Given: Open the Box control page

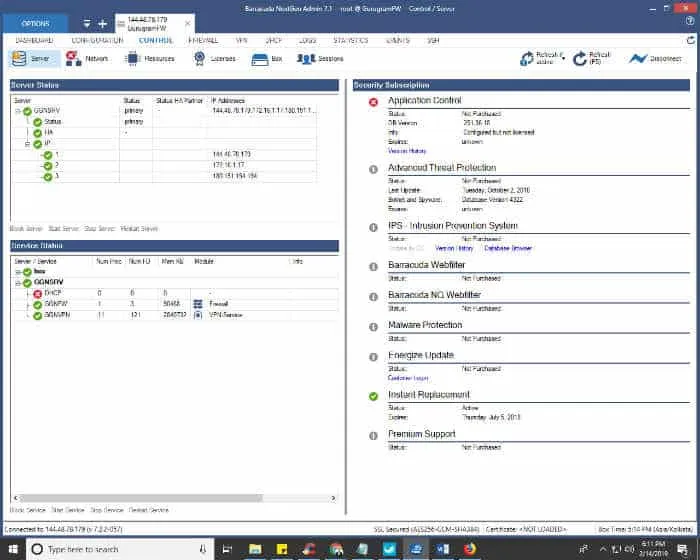Looking at the screenshot, I should tap(267, 59).
